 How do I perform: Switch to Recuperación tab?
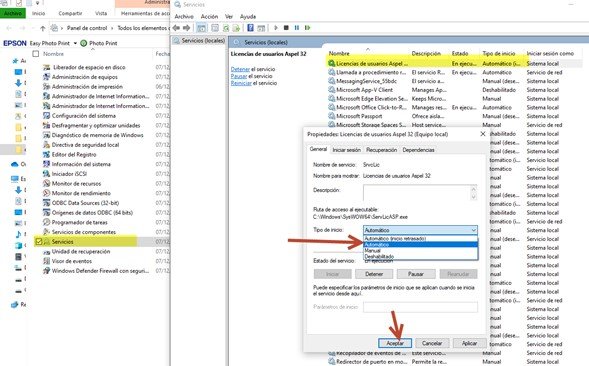(x=381, y=150)
